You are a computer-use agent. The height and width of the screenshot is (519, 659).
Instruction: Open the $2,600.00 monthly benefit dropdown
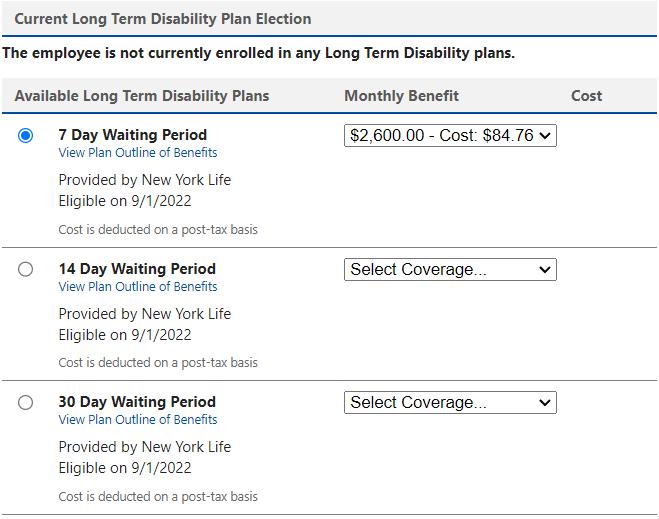[450, 135]
